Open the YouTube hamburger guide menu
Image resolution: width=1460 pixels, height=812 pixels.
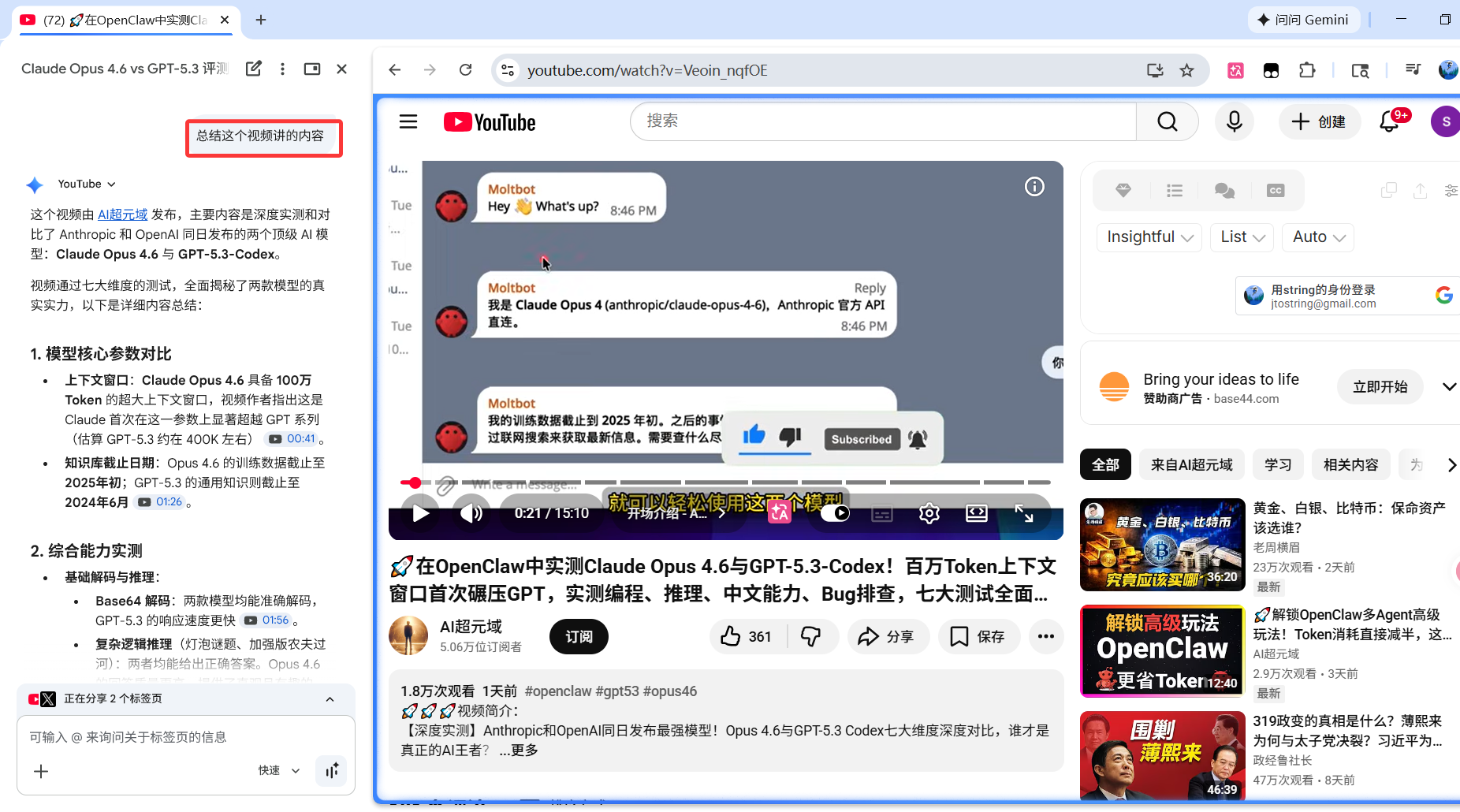[408, 121]
